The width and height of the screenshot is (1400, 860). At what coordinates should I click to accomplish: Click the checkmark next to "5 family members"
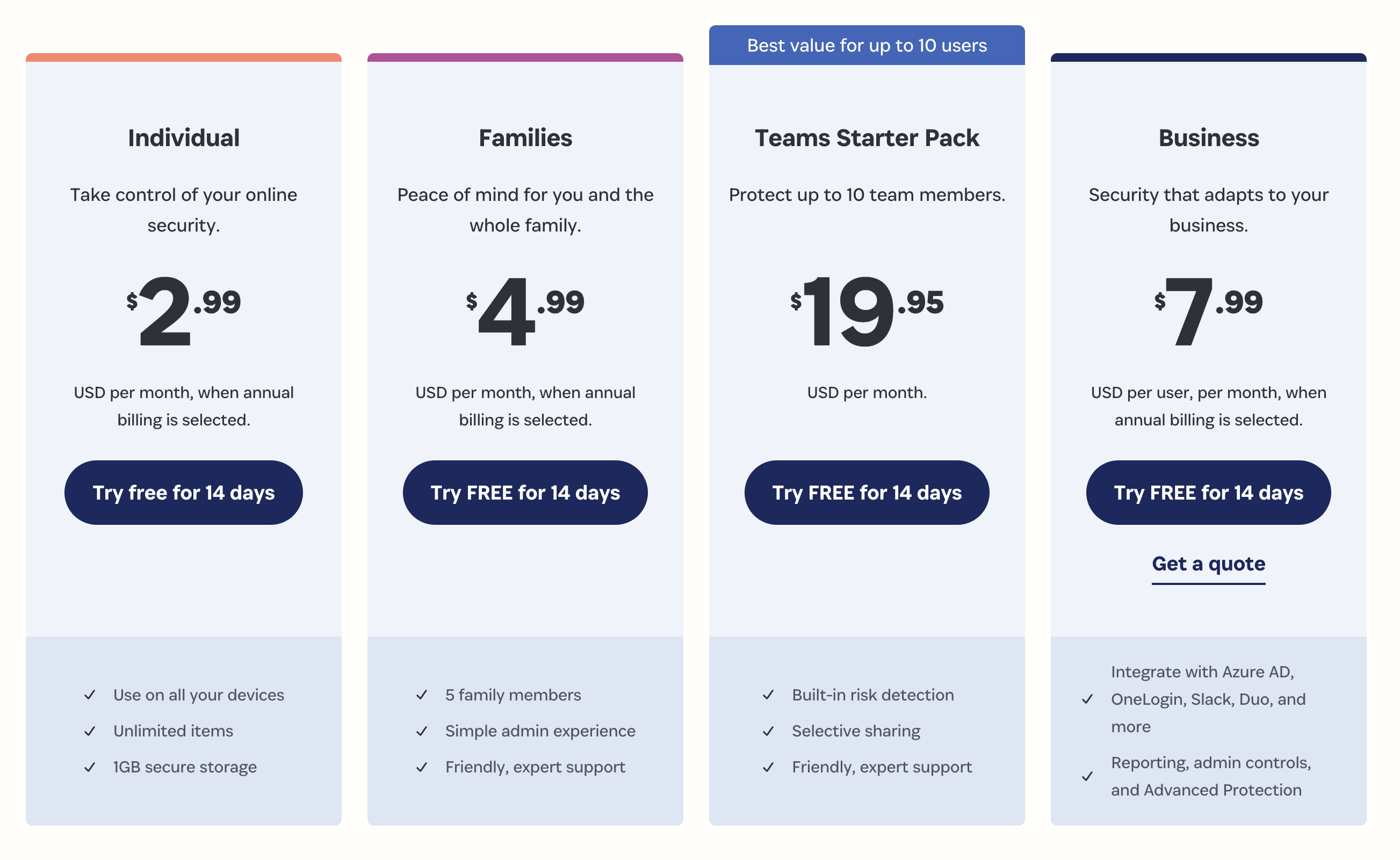click(x=422, y=695)
